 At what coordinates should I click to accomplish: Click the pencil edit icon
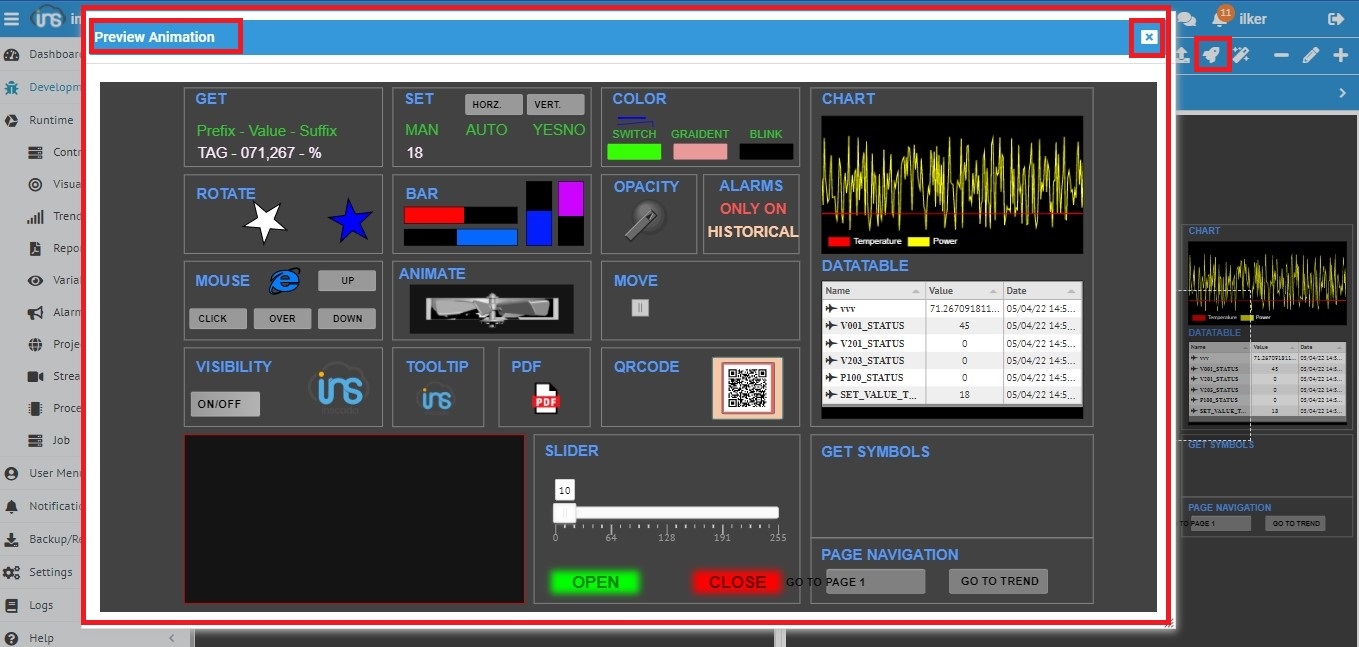point(1311,55)
